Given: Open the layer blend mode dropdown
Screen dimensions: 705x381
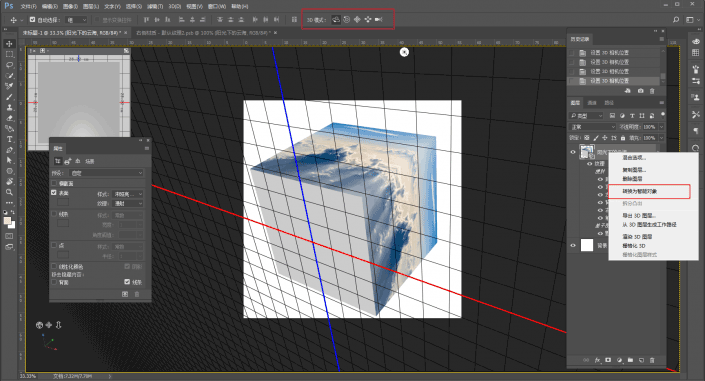Looking at the screenshot, I should pos(593,127).
